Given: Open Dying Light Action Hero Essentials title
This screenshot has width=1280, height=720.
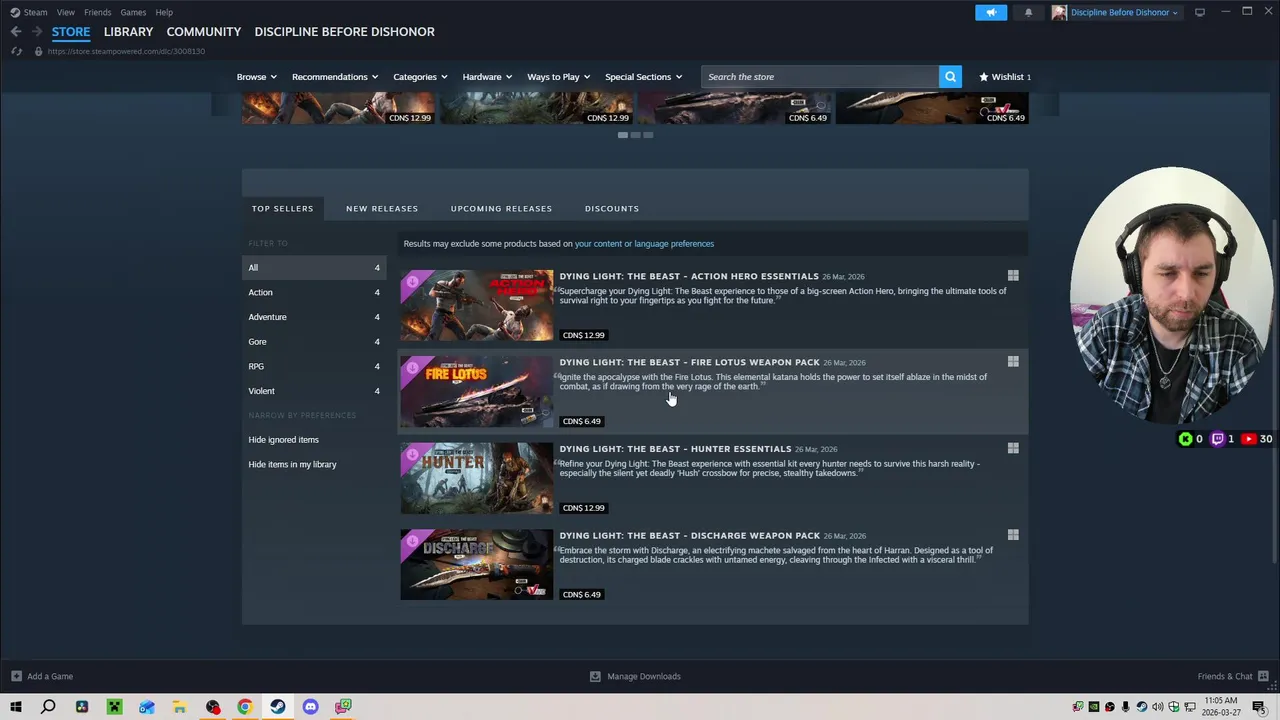Looking at the screenshot, I should coord(689,276).
